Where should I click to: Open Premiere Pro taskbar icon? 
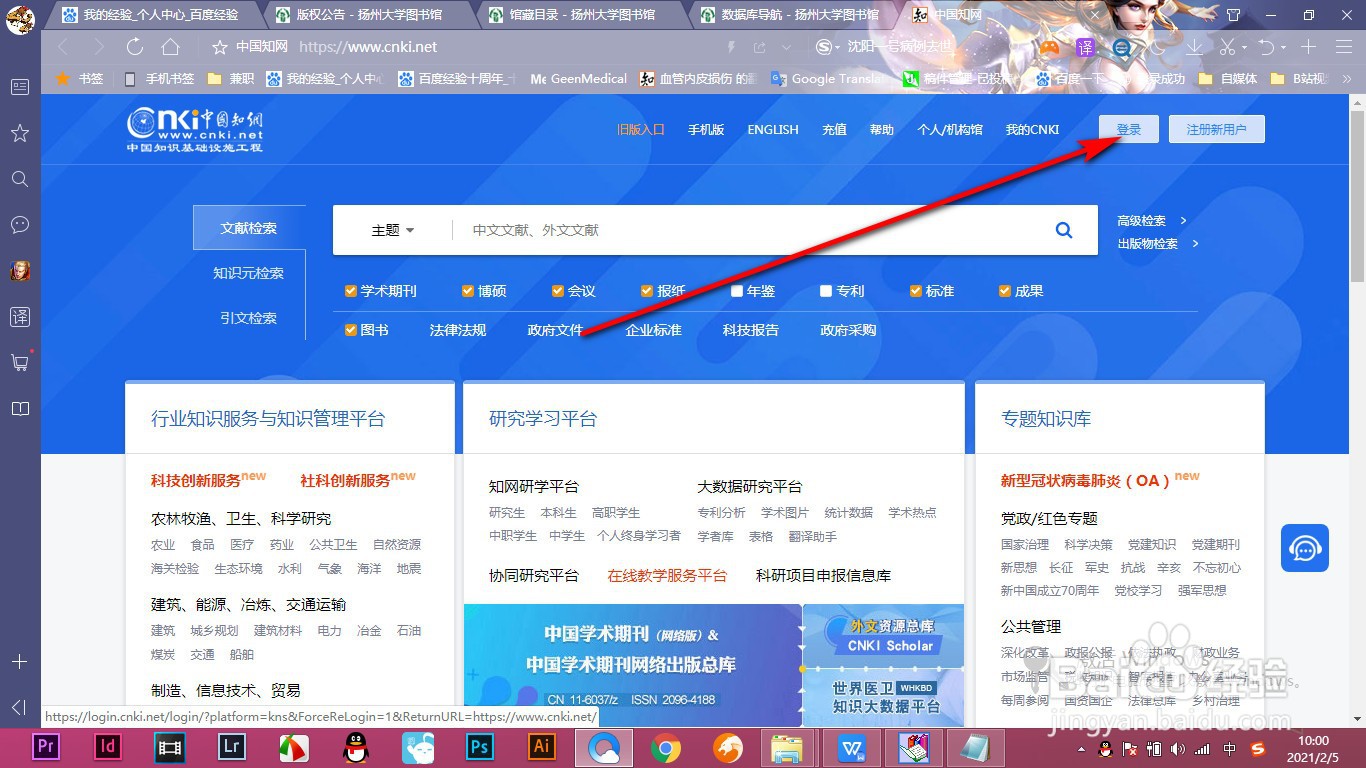coord(46,747)
